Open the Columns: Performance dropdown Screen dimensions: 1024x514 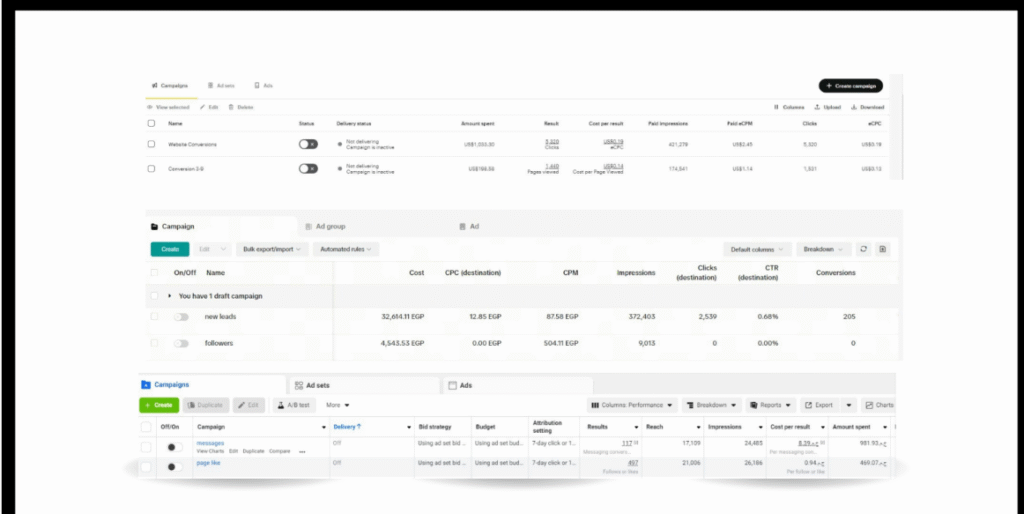pyautogui.click(x=631, y=405)
